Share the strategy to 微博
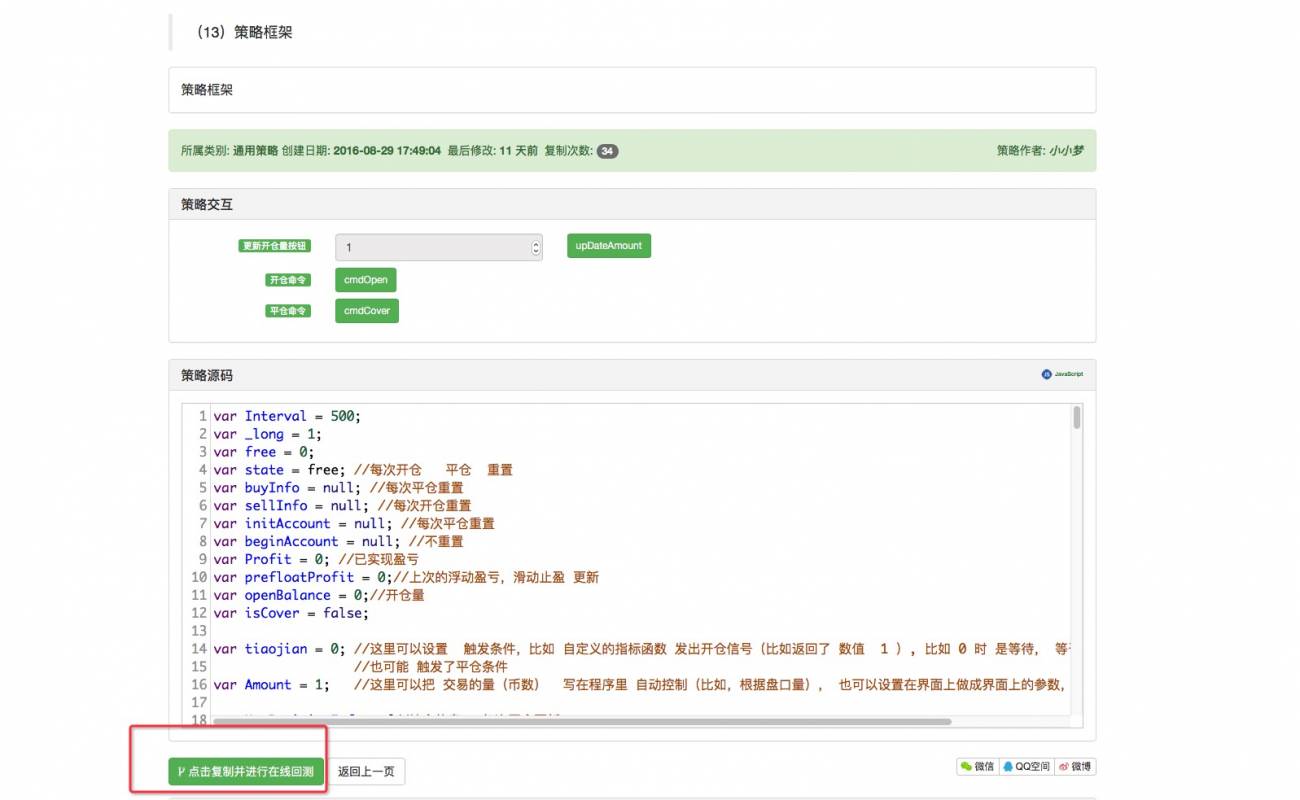Screen dimensions: 1300x800 pyautogui.click(x=1075, y=767)
